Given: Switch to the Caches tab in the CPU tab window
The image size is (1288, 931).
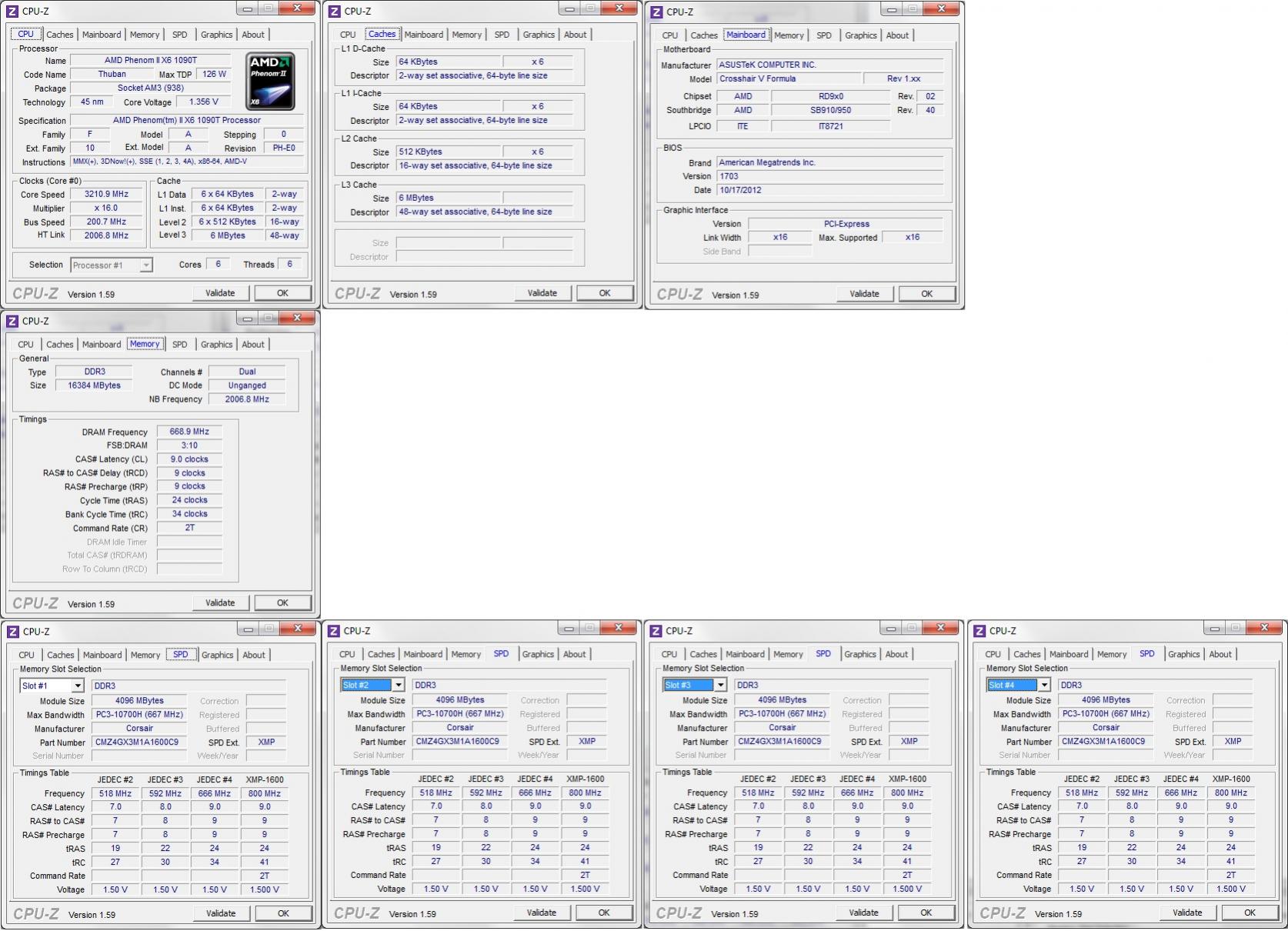Looking at the screenshot, I should pos(60,35).
